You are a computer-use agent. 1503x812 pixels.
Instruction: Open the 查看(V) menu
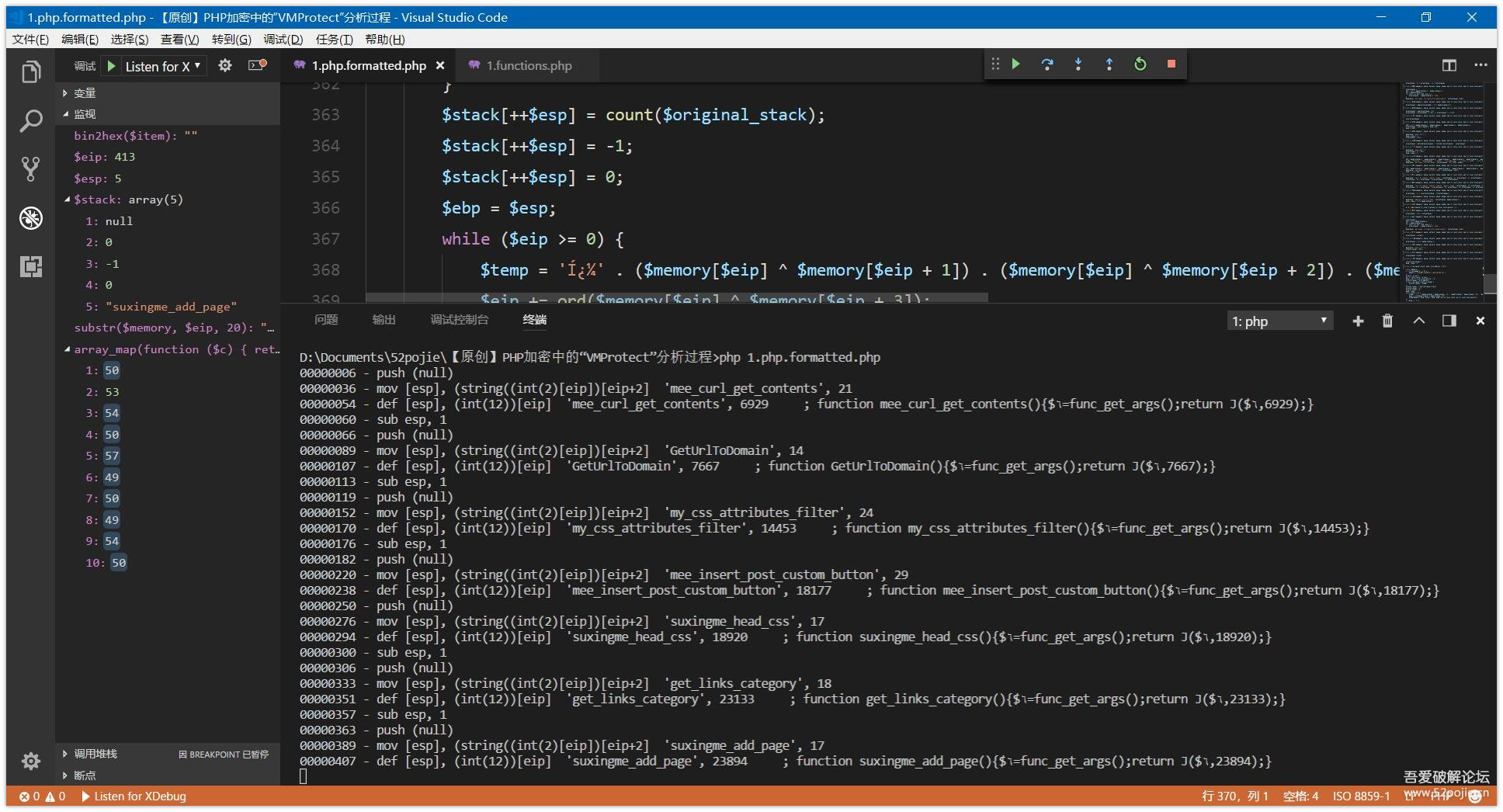tap(180, 40)
